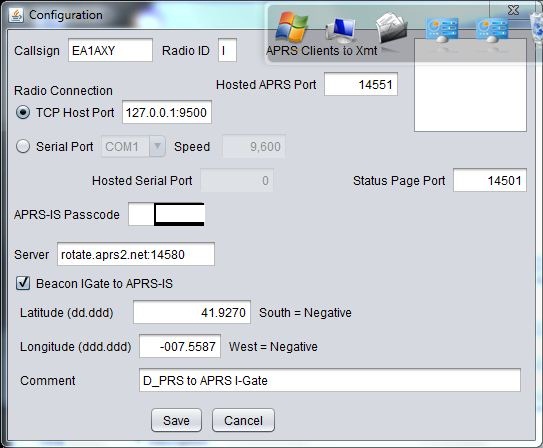
Task: Click the Hosted APRS Port field
Action: tap(361, 84)
